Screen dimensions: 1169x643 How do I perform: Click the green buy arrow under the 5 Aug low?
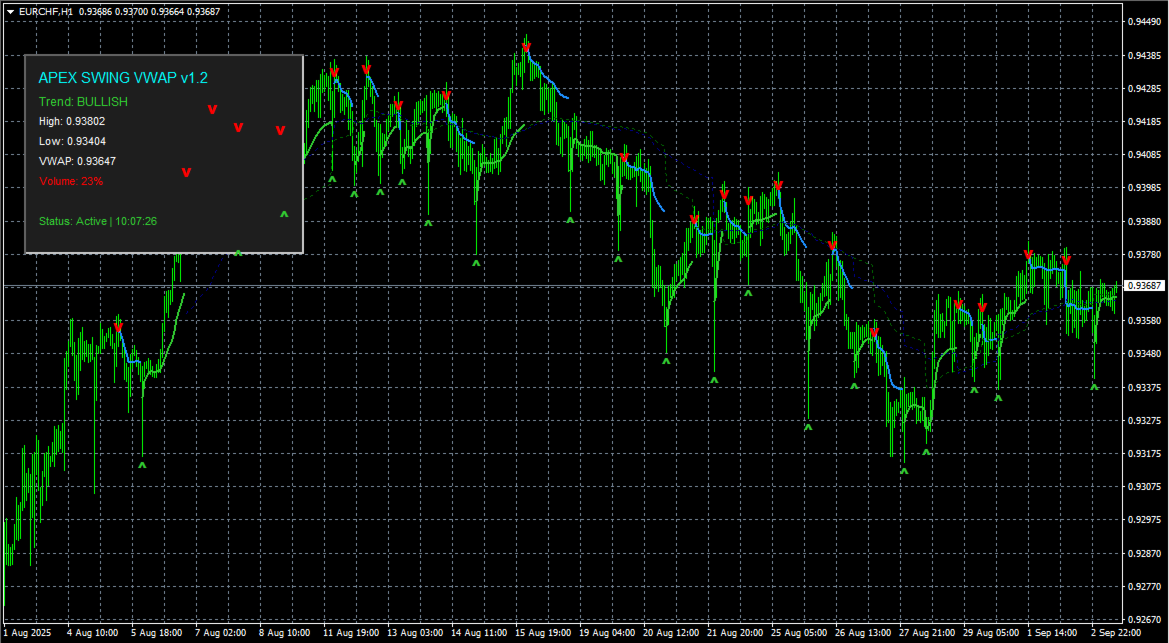(x=142, y=465)
